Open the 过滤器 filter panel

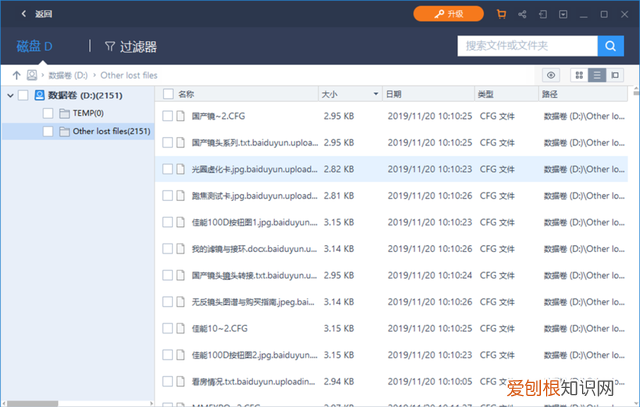(130, 46)
